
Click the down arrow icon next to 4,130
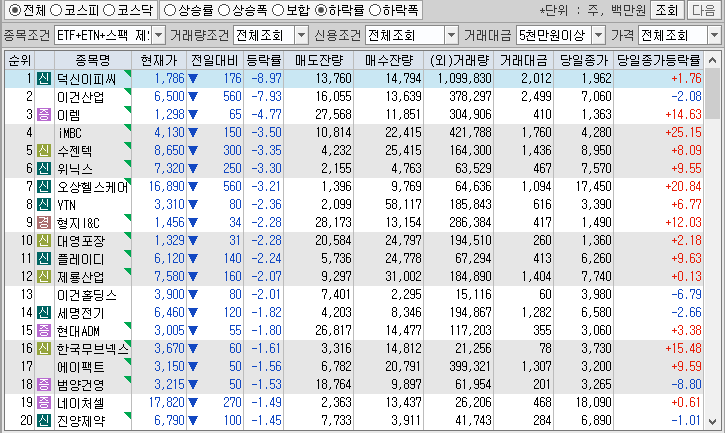click(193, 133)
